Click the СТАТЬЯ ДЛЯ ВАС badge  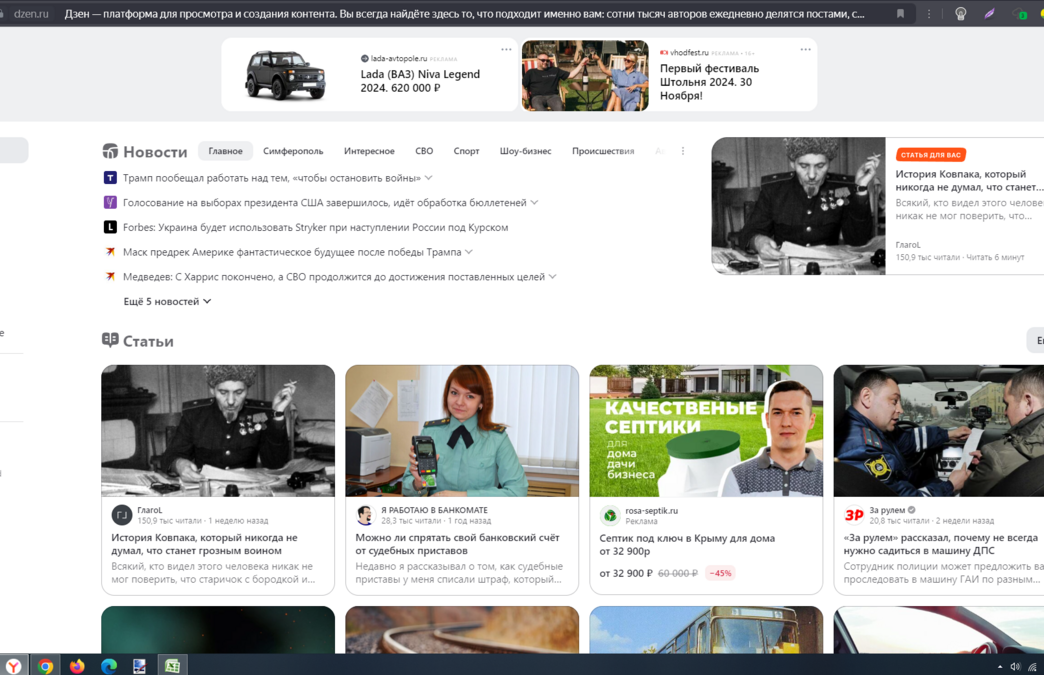(931, 154)
